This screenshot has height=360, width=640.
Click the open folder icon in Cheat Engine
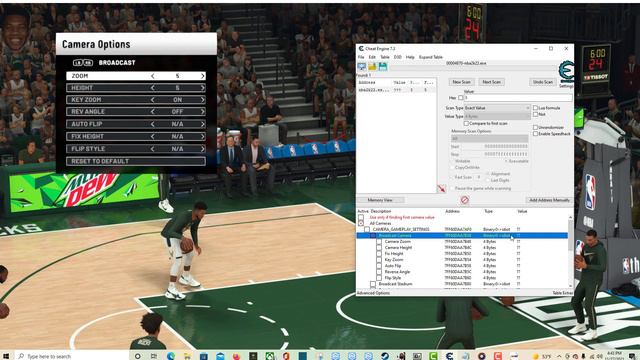pyautogui.click(x=372, y=66)
